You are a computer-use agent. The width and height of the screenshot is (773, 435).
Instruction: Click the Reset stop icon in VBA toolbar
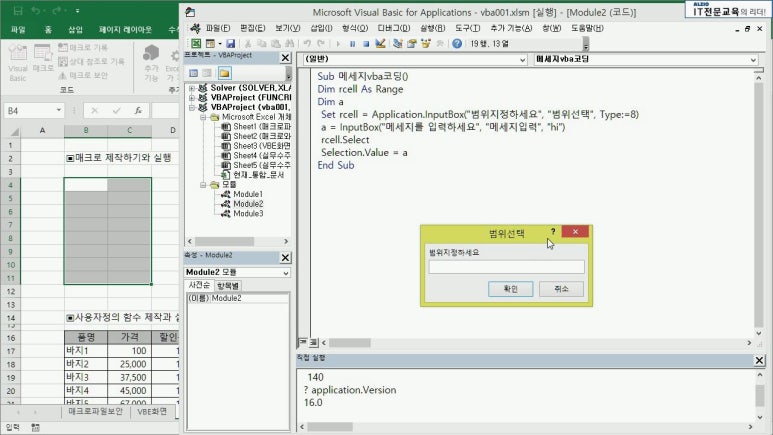[366, 44]
